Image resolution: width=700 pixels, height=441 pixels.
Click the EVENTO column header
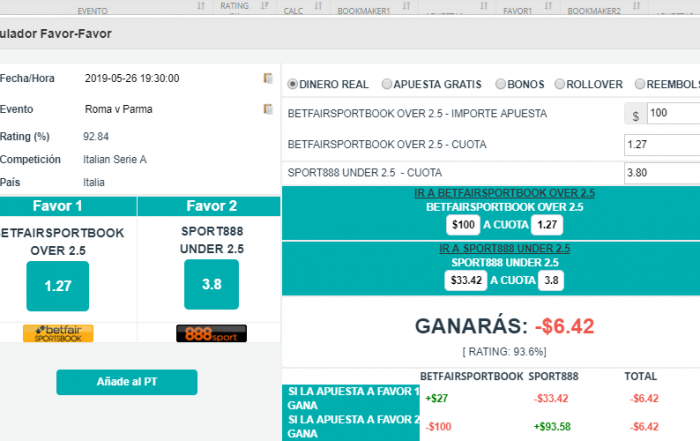click(x=92, y=11)
